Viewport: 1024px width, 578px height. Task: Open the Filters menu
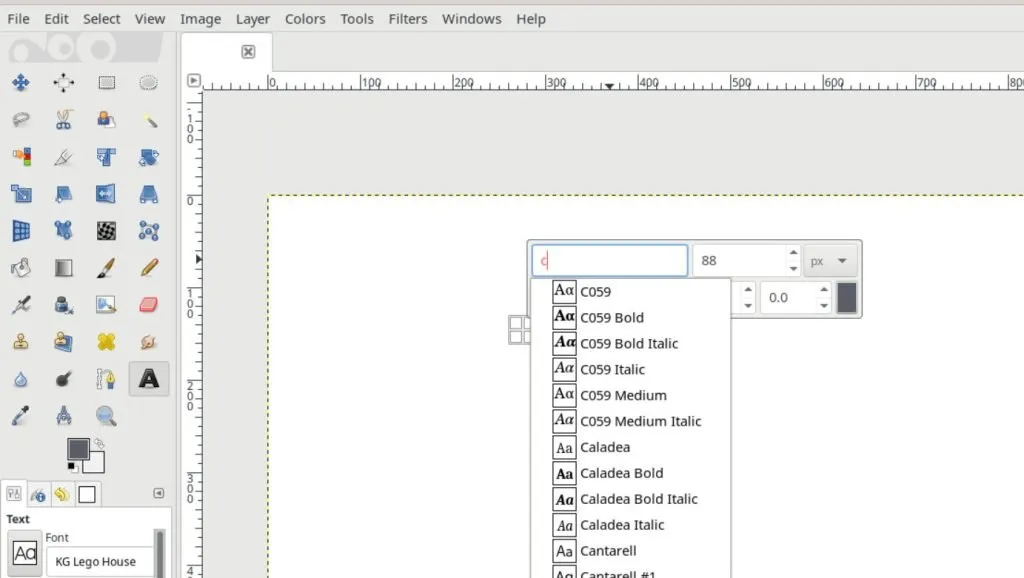coord(408,19)
